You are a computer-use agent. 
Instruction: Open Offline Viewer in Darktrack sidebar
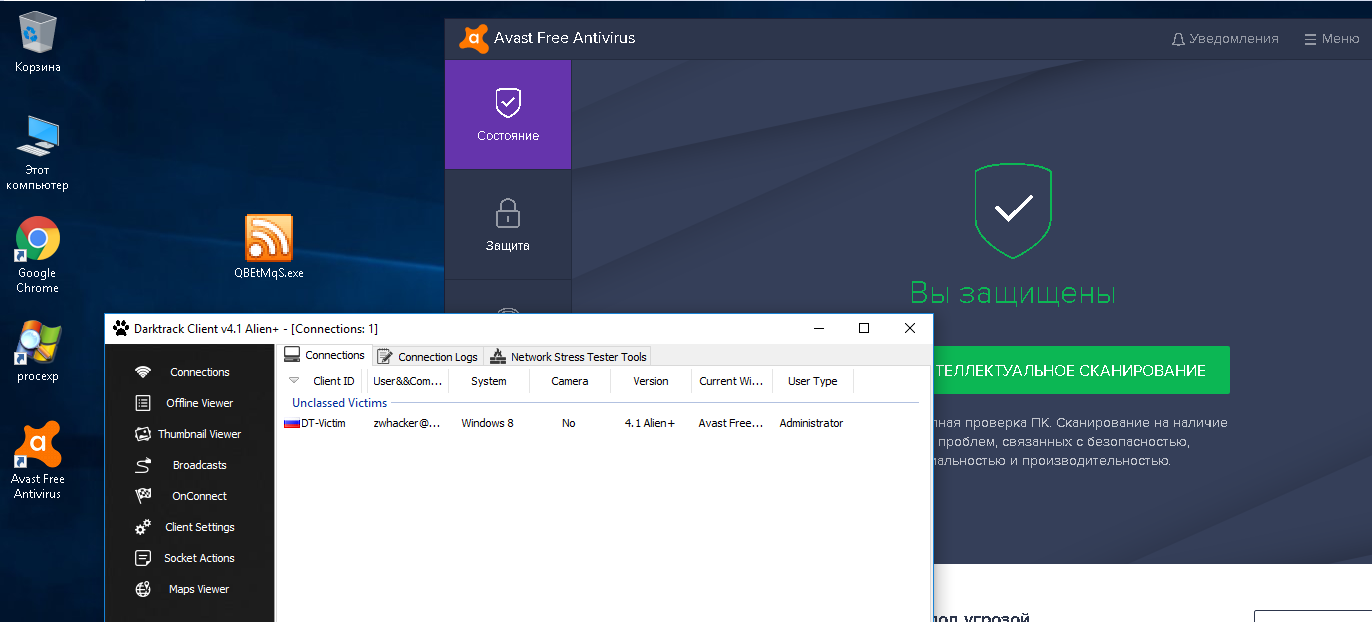199,403
